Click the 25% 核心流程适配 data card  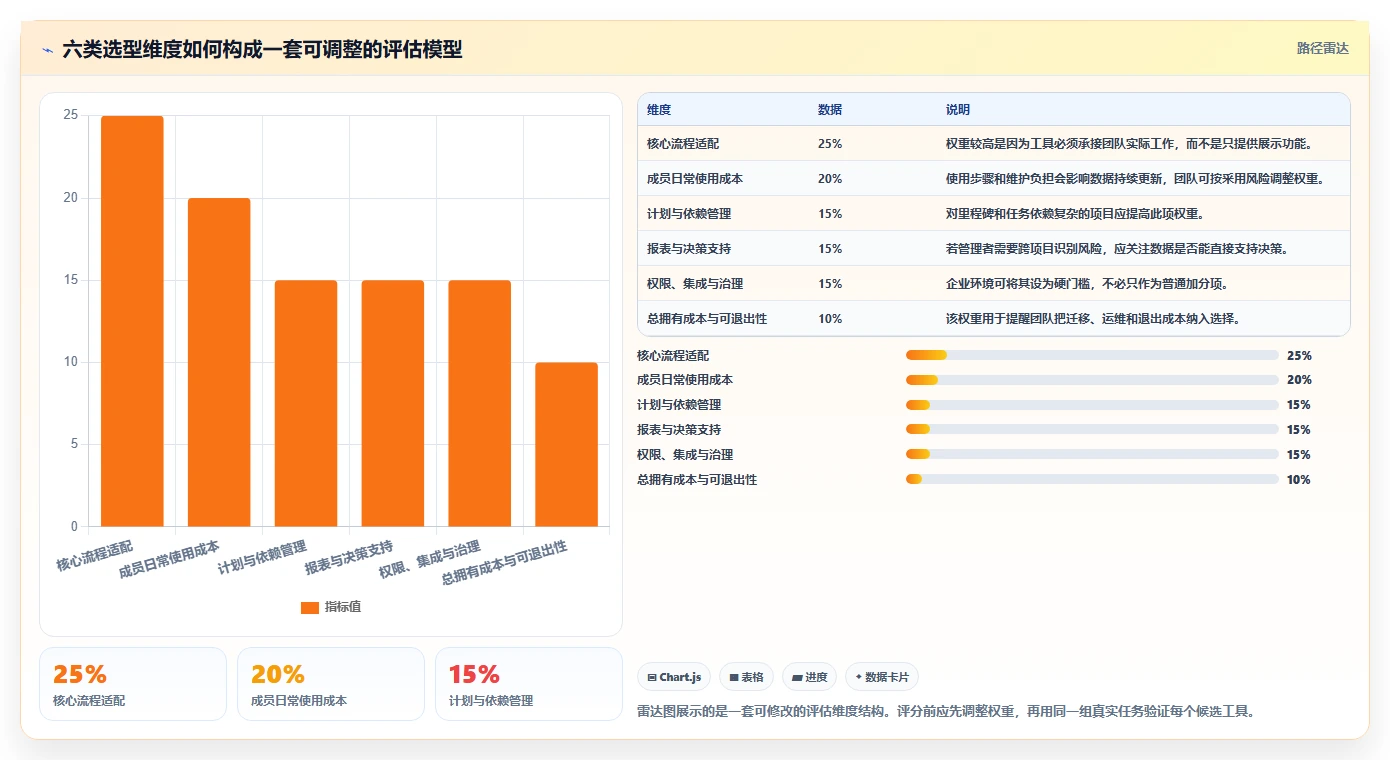click(x=133, y=684)
